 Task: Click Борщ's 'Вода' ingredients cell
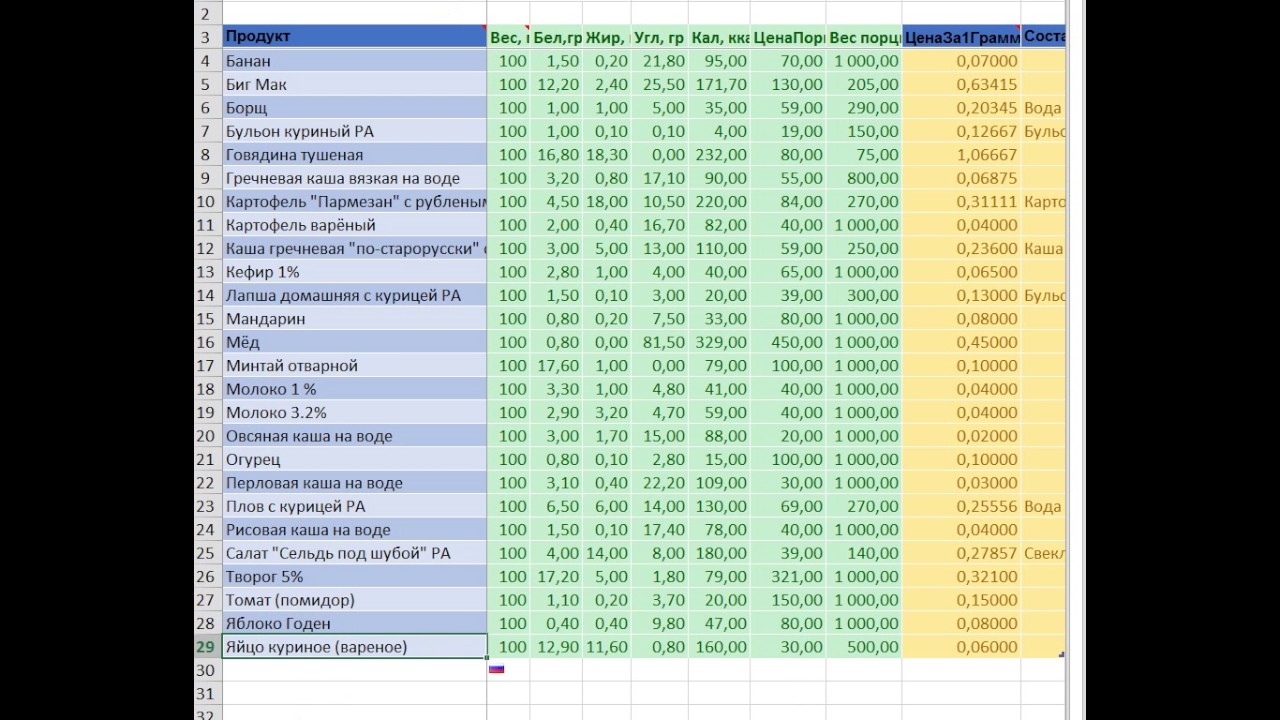(1043, 108)
